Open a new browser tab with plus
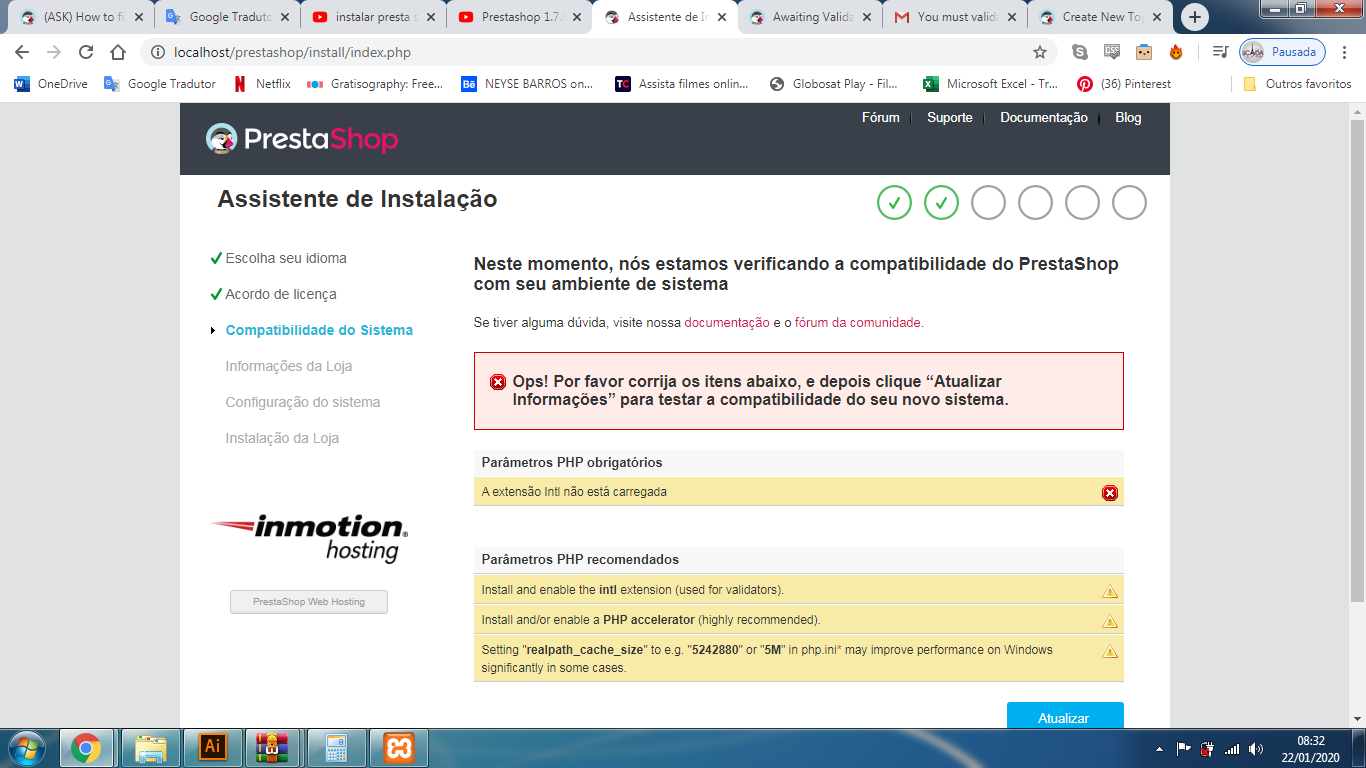The width and height of the screenshot is (1366, 768). coord(1195,17)
